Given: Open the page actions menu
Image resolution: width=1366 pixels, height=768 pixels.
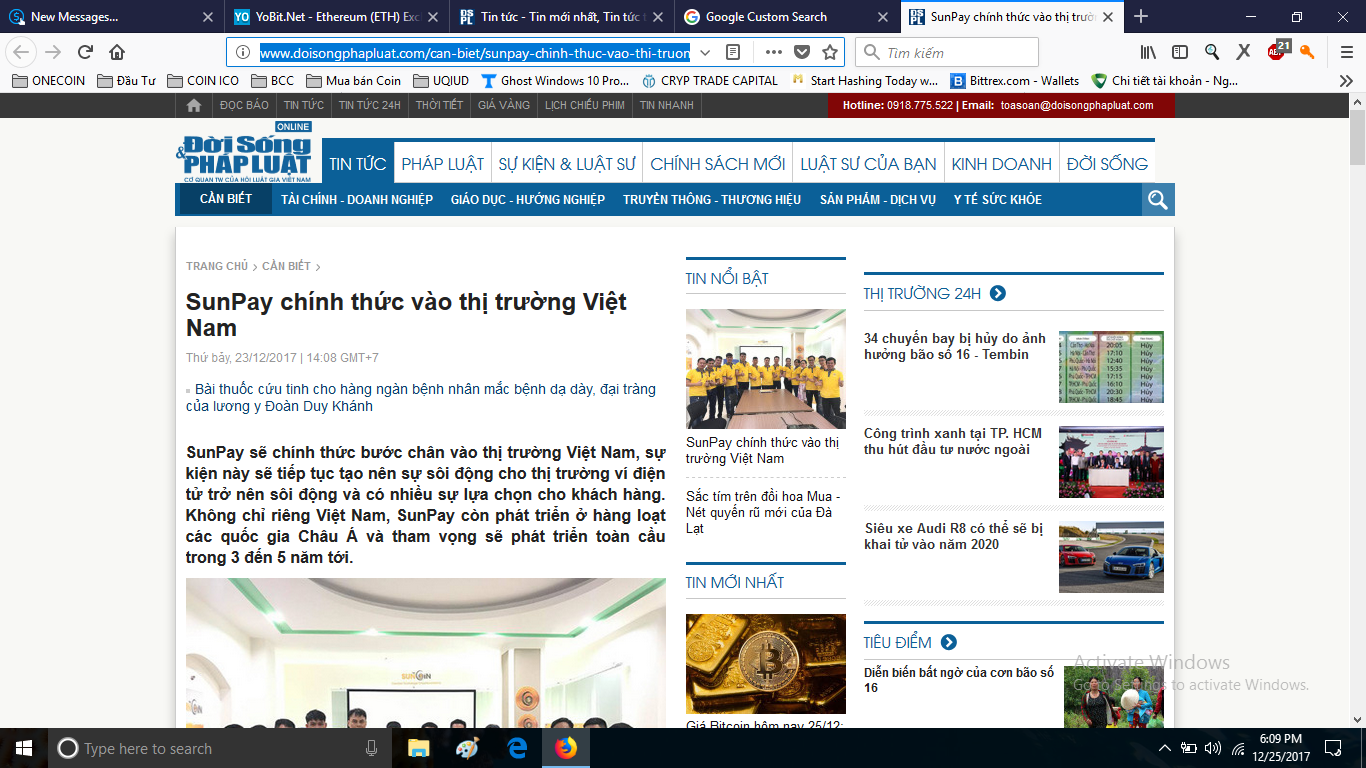Looking at the screenshot, I should (774, 52).
